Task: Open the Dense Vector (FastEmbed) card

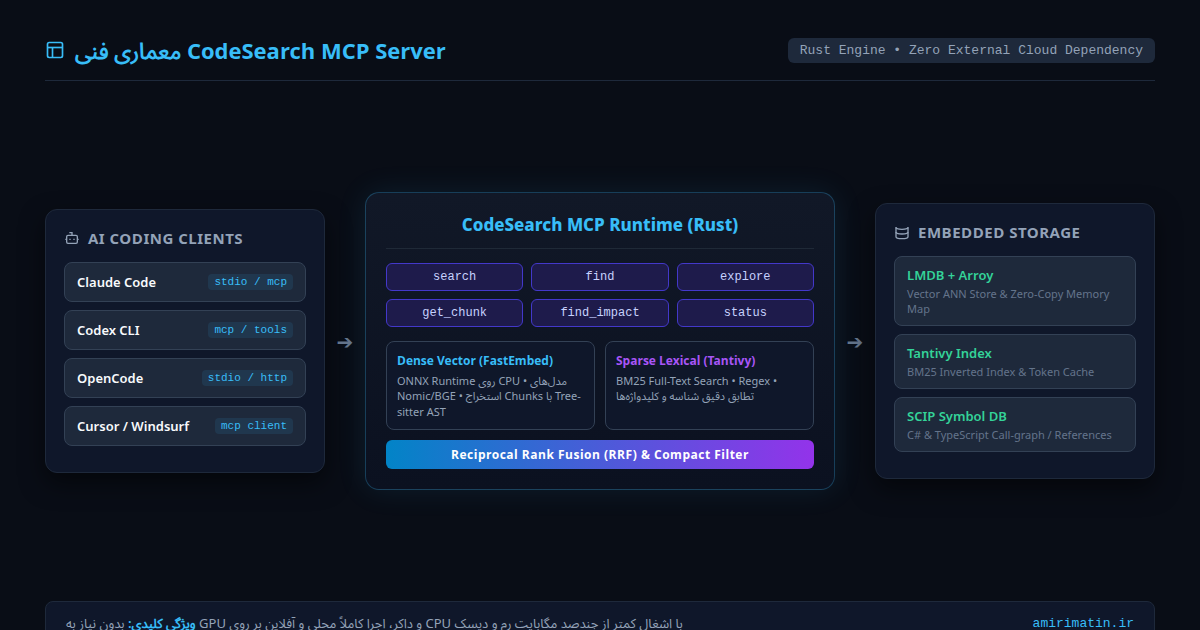Action: pyautogui.click(x=490, y=385)
